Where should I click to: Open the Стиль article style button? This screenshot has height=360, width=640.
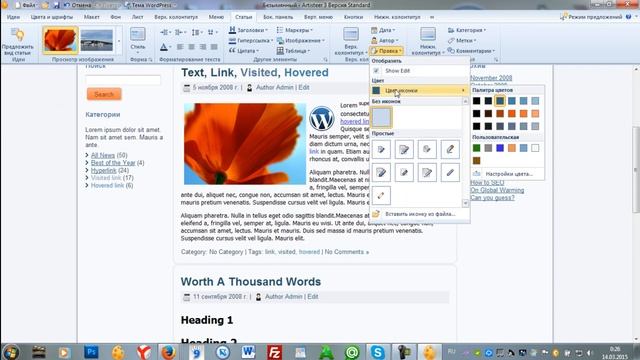[138, 40]
